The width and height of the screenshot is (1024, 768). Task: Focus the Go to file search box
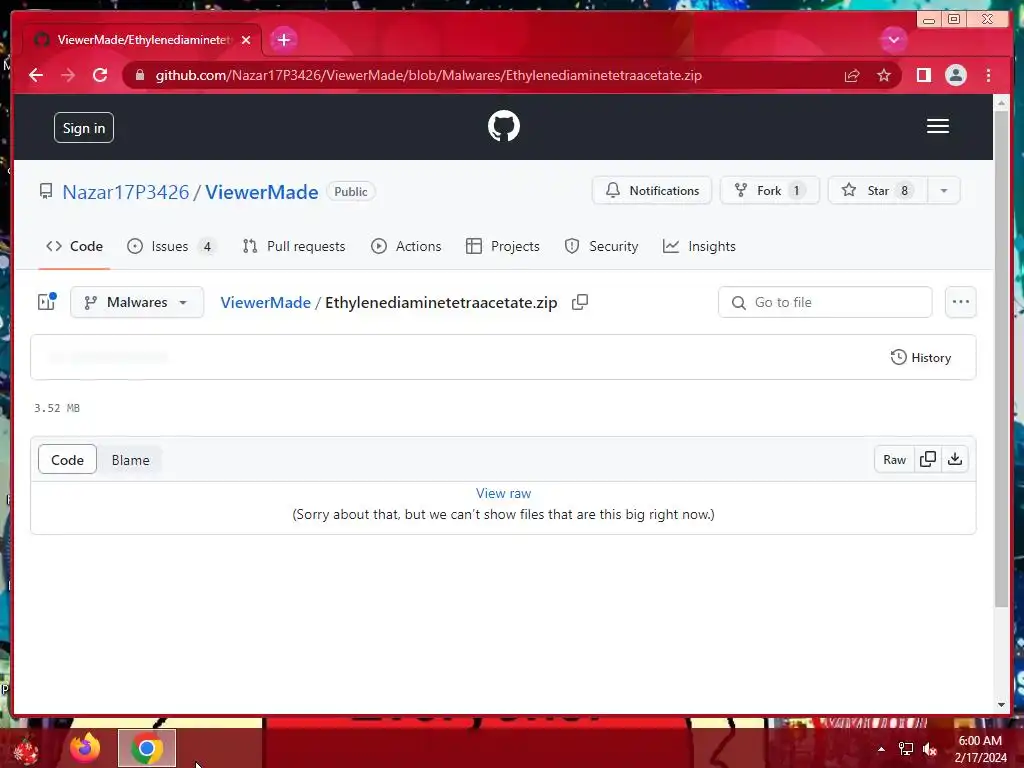pos(825,302)
